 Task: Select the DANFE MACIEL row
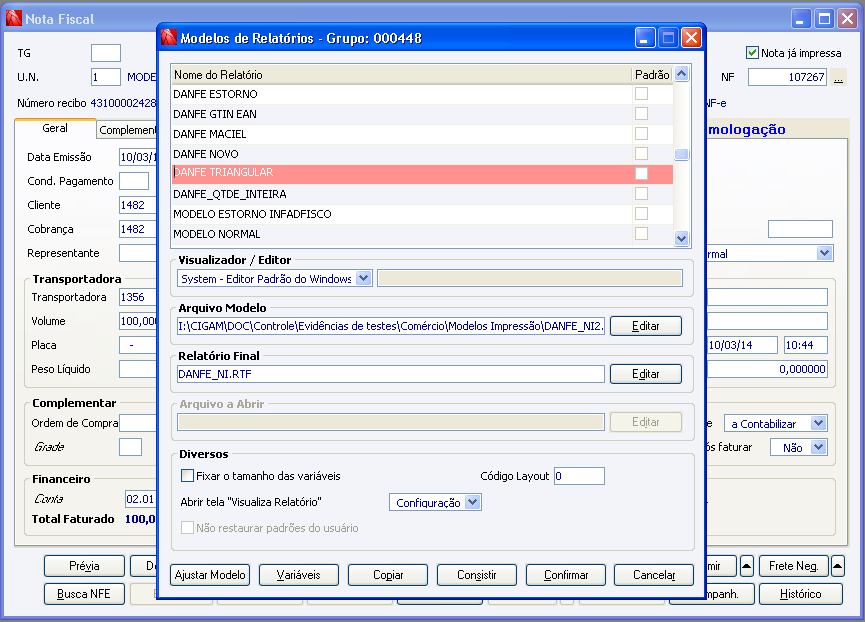click(x=422, y=133)
